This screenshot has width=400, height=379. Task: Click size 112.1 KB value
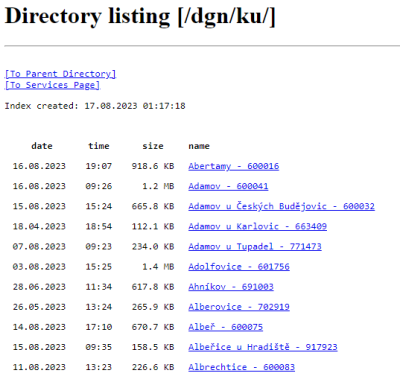tap(153, 226)
